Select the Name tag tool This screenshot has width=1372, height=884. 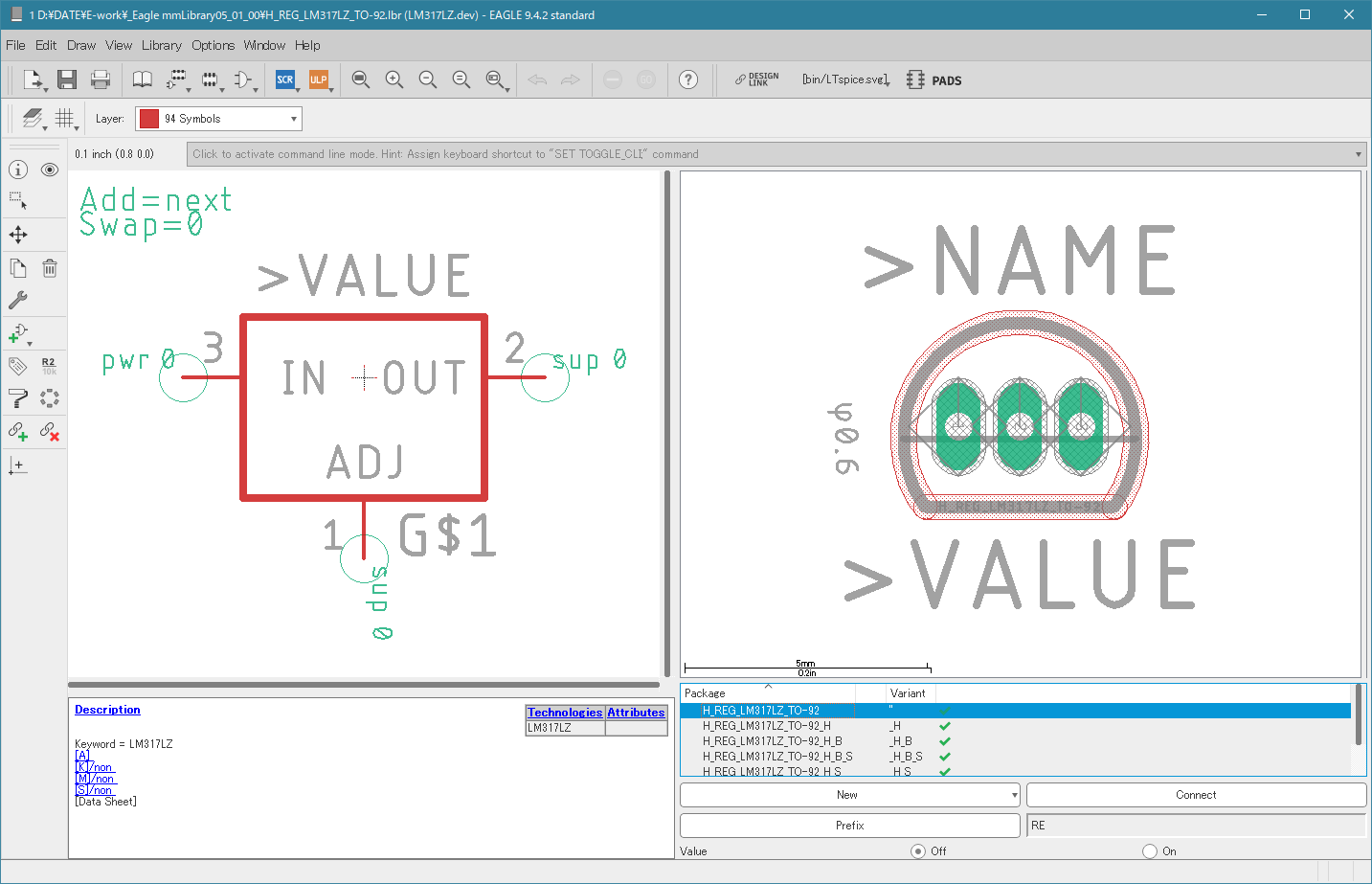18,366
